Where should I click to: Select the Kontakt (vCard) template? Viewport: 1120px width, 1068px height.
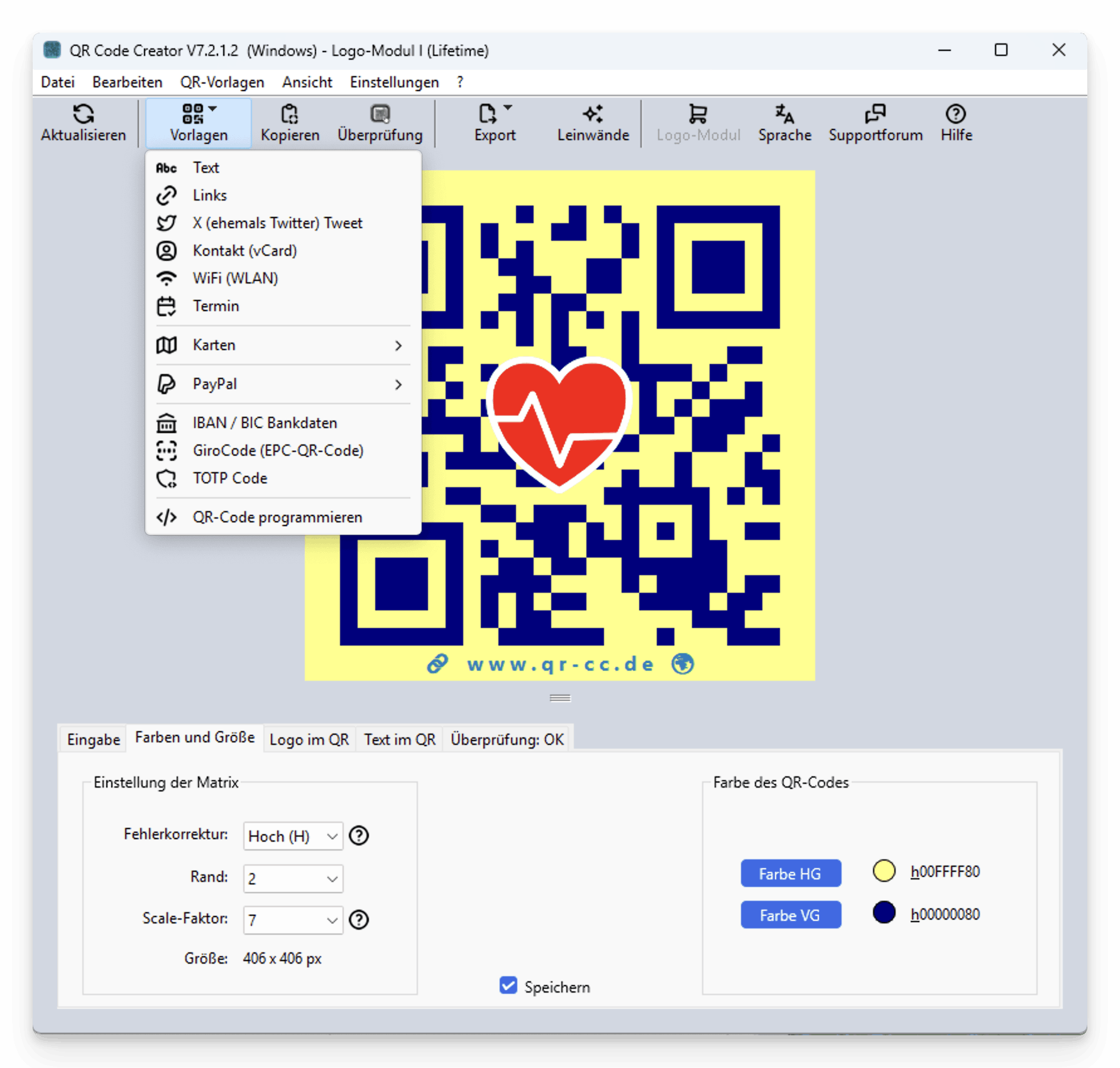coord(283,251)
